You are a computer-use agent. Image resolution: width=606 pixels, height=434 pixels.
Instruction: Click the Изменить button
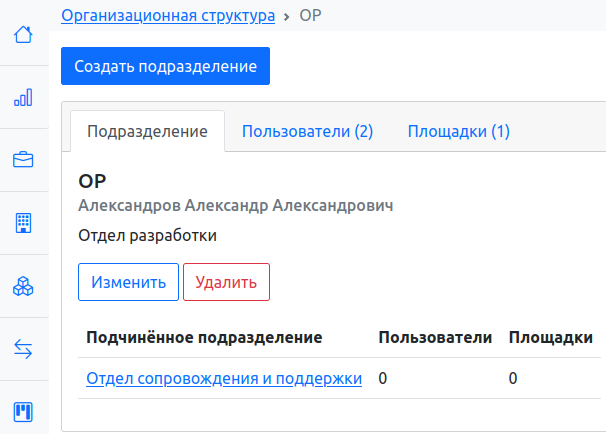click(128, 282)
